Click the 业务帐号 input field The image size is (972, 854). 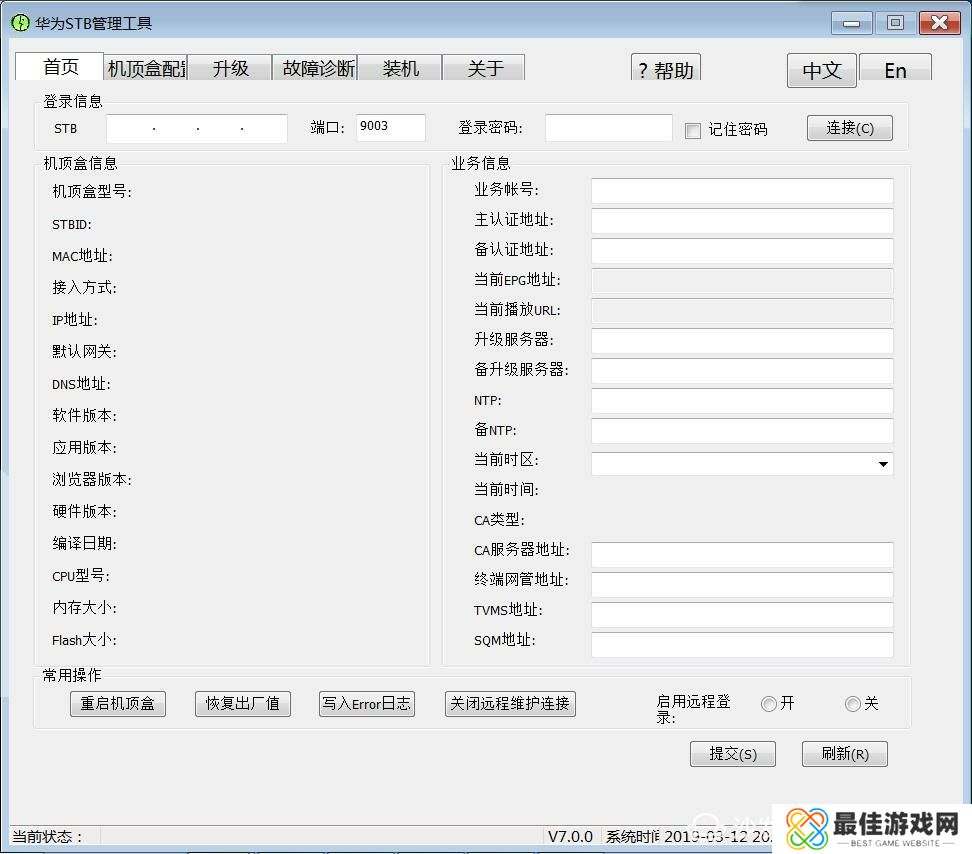741,191
